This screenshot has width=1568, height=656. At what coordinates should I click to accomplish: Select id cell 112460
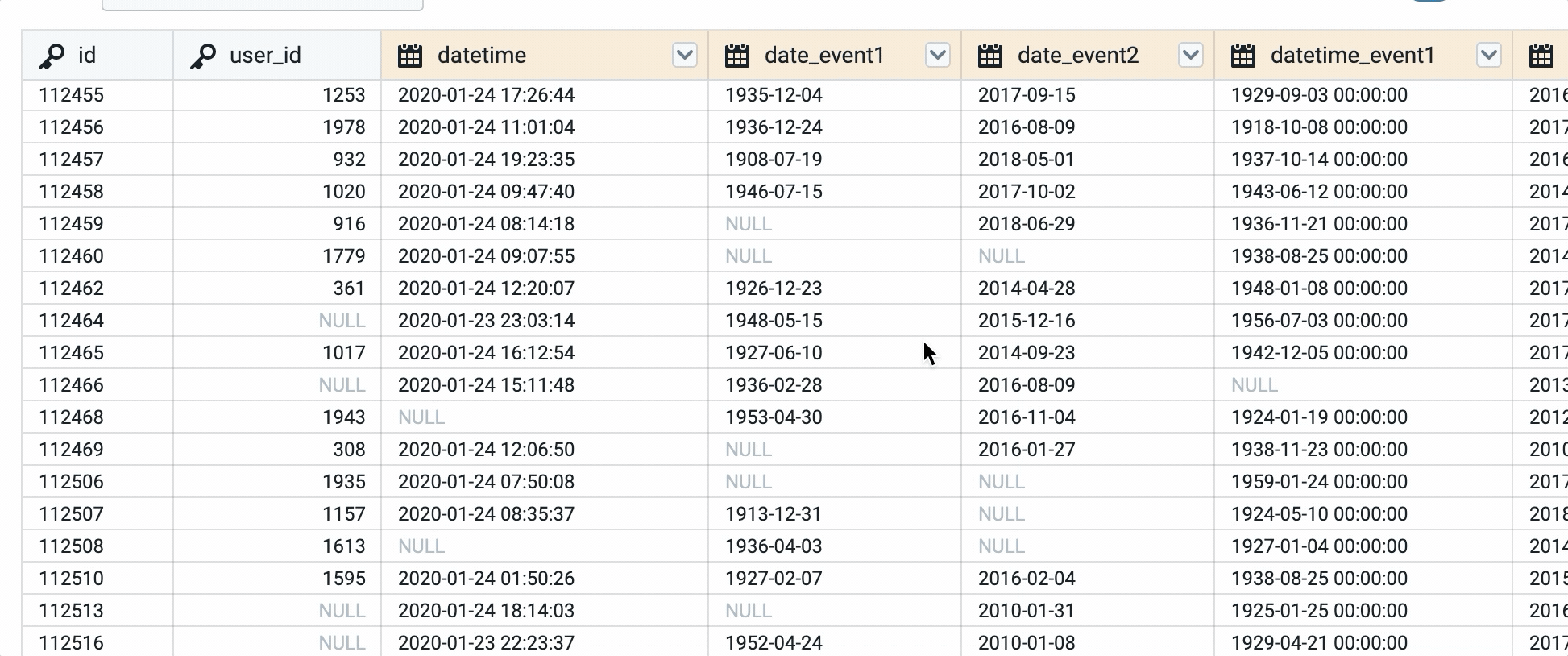97,256
